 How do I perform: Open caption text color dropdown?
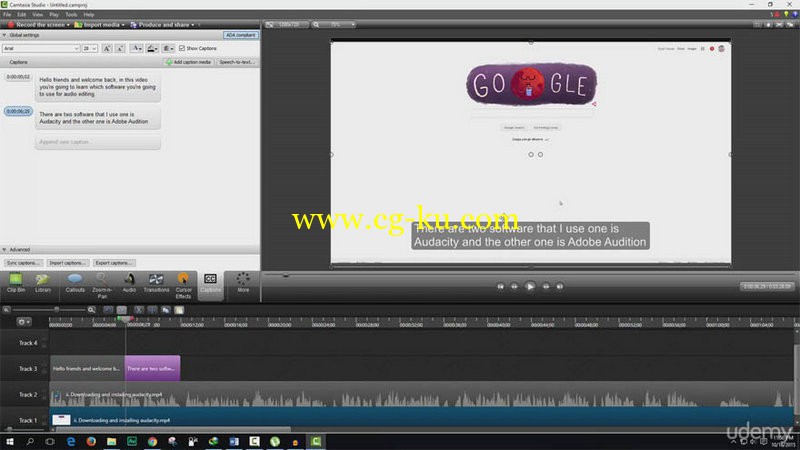pyautogui.click(x=136, y=48)
